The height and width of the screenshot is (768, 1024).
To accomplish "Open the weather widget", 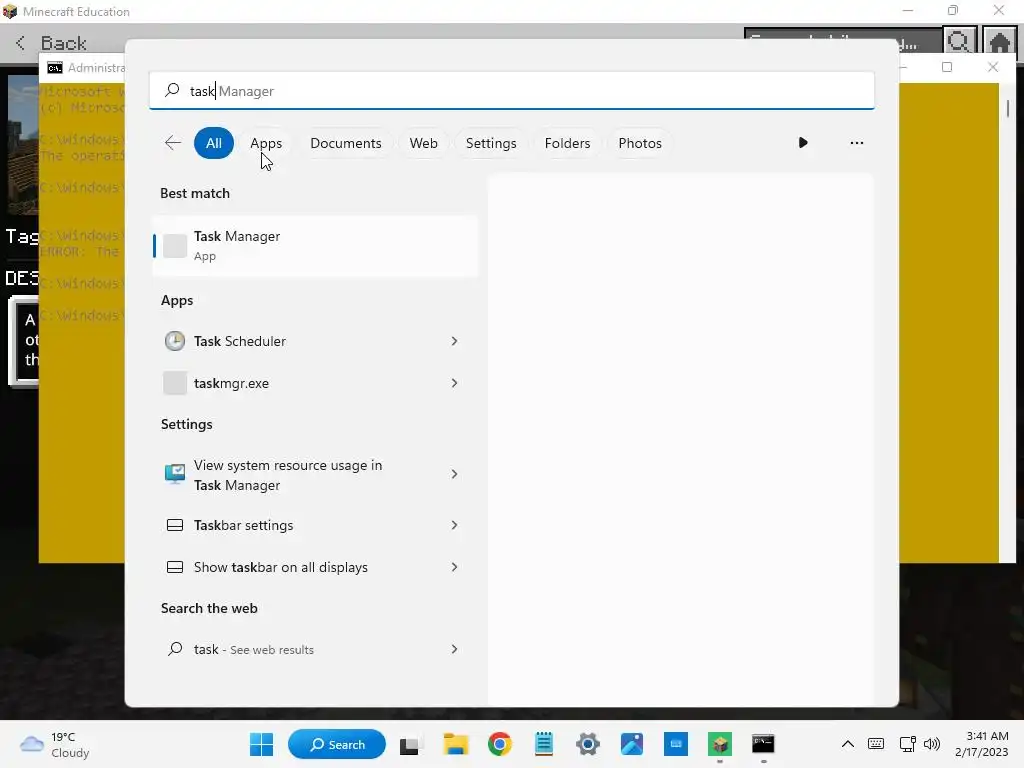I will (x=54, y=744).
